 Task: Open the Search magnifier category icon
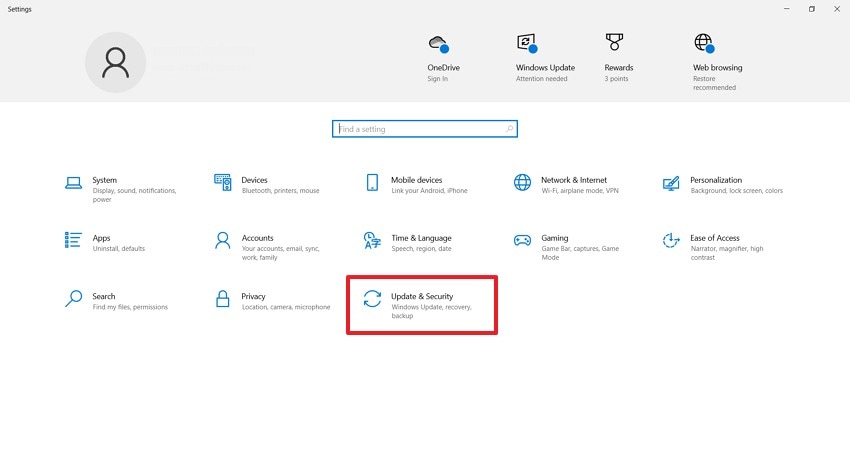(x=73, y=298)
